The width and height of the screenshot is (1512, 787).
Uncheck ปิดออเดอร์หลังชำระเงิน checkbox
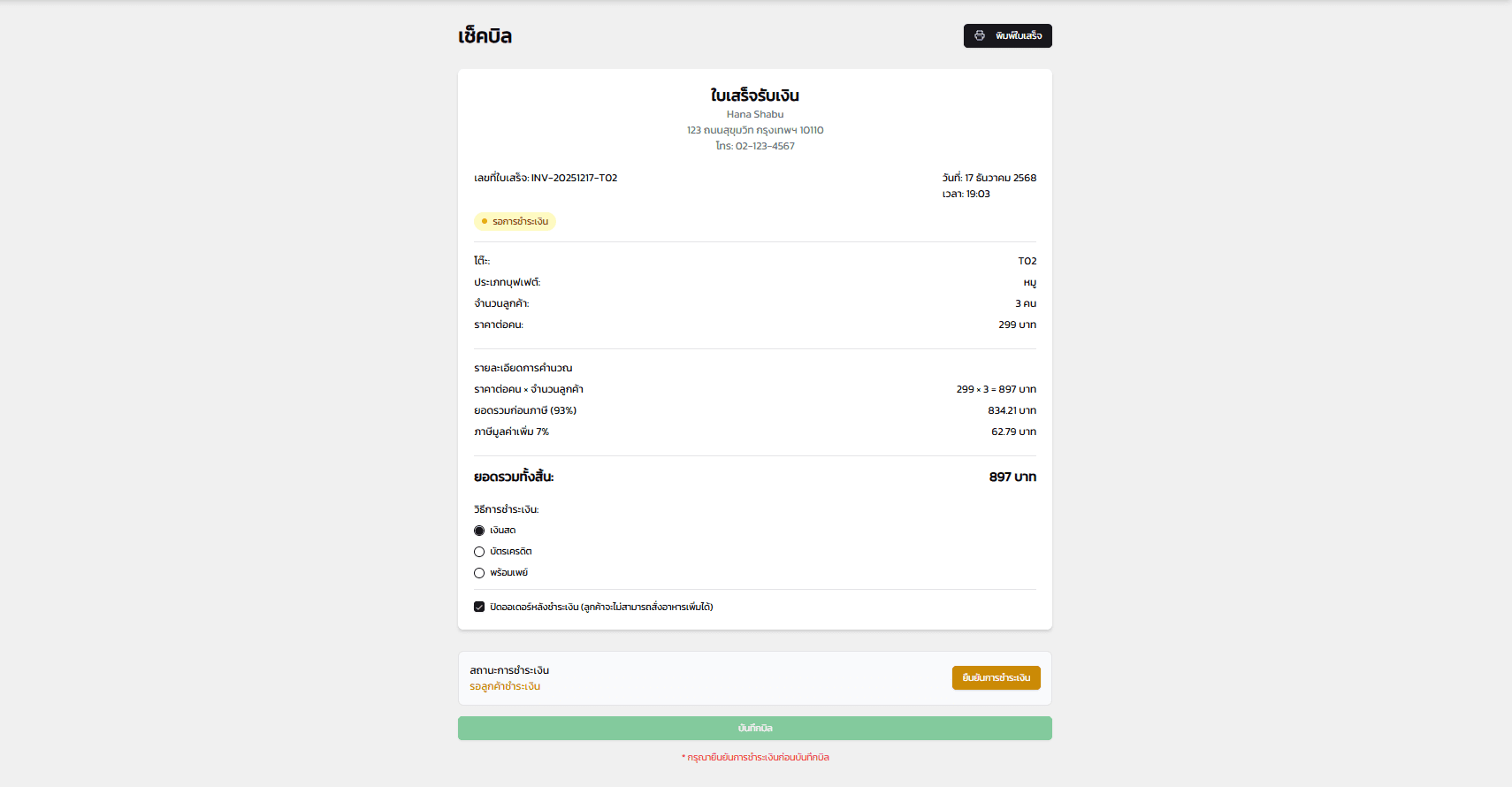pos(479,607)
